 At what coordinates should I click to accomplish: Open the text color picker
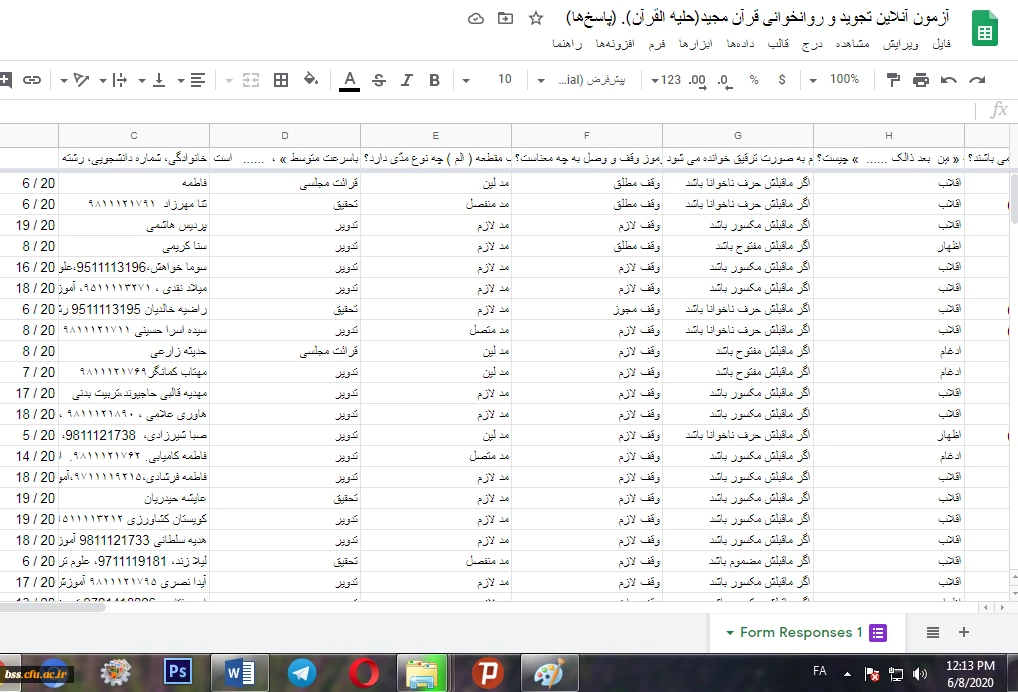click(x=349, y=80)
